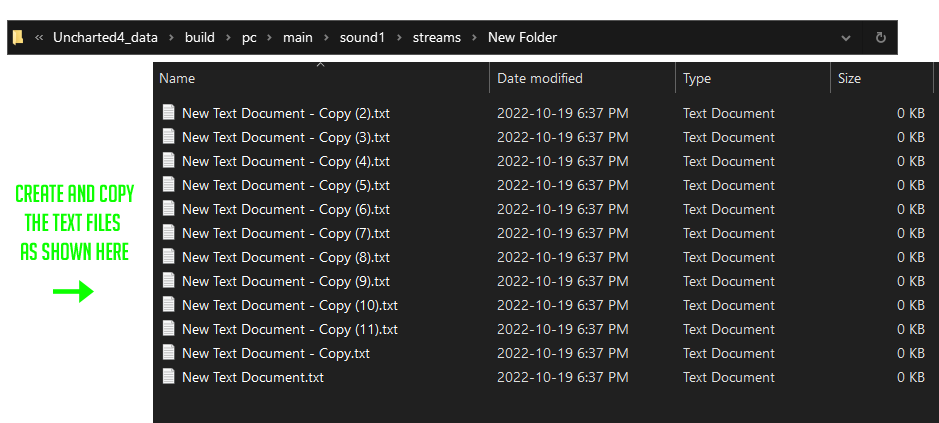Screen dimensions: 939x423
Task: Open chevron after sound1 in breadcrumb
Action: click(x=400, y=38)
